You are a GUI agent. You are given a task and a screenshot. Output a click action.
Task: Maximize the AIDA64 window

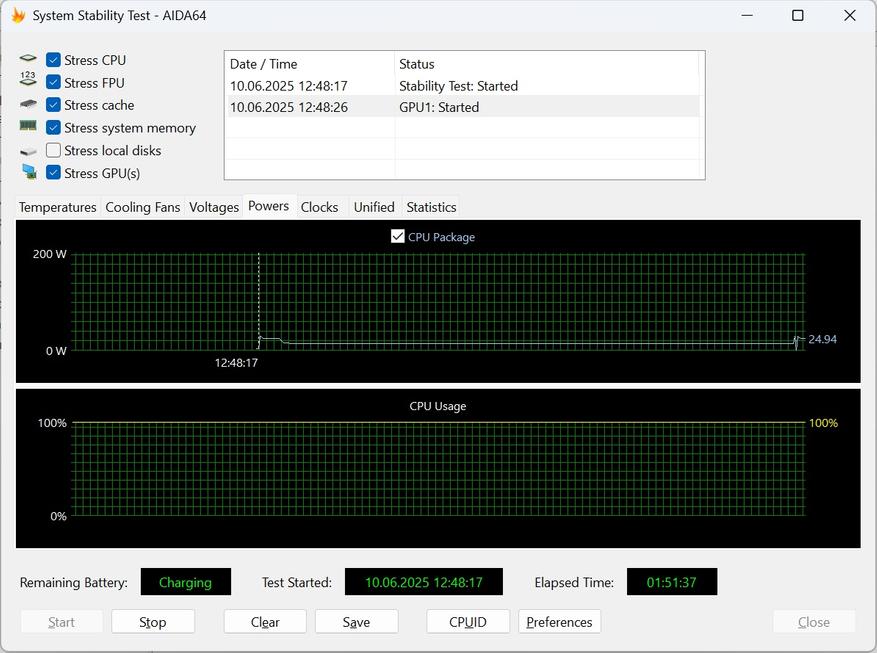(x=798, y=16)
